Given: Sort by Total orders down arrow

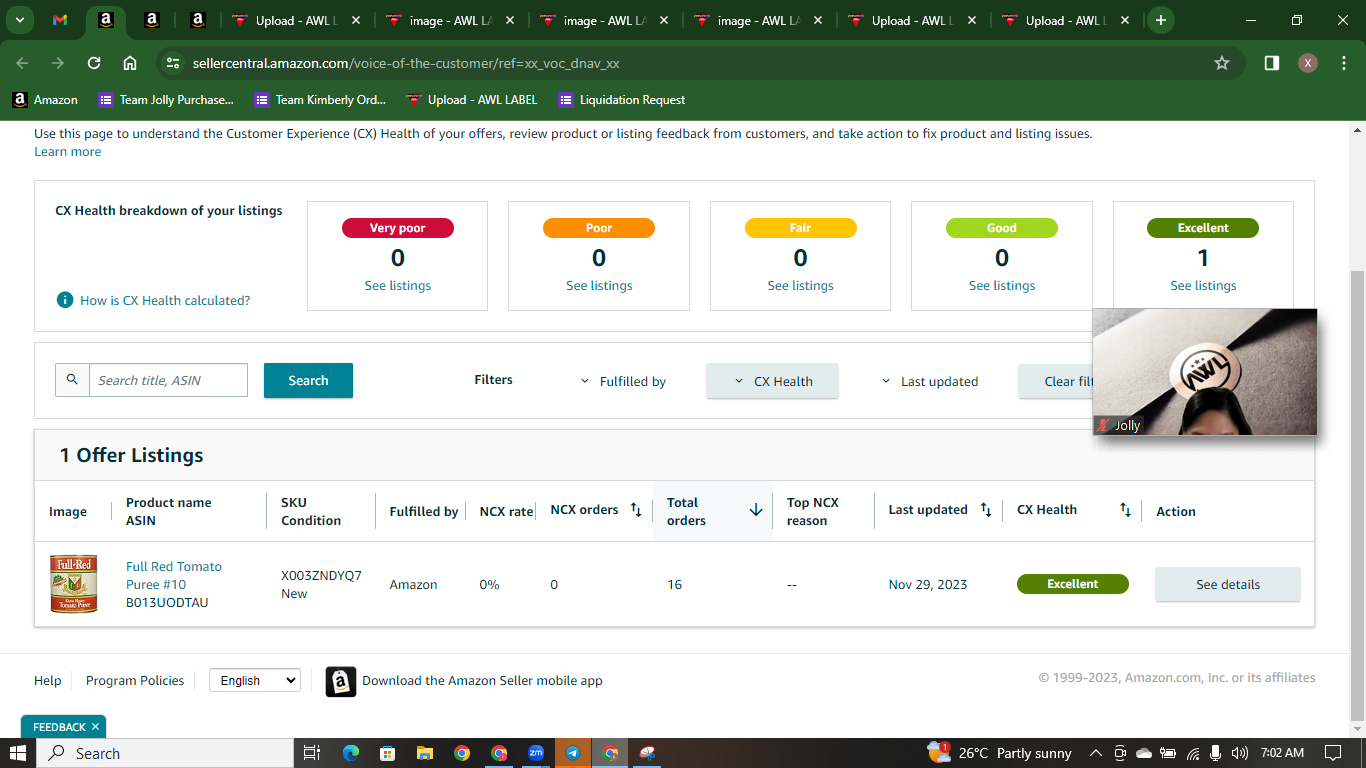Looking at the screenshot, I should 756,510.
